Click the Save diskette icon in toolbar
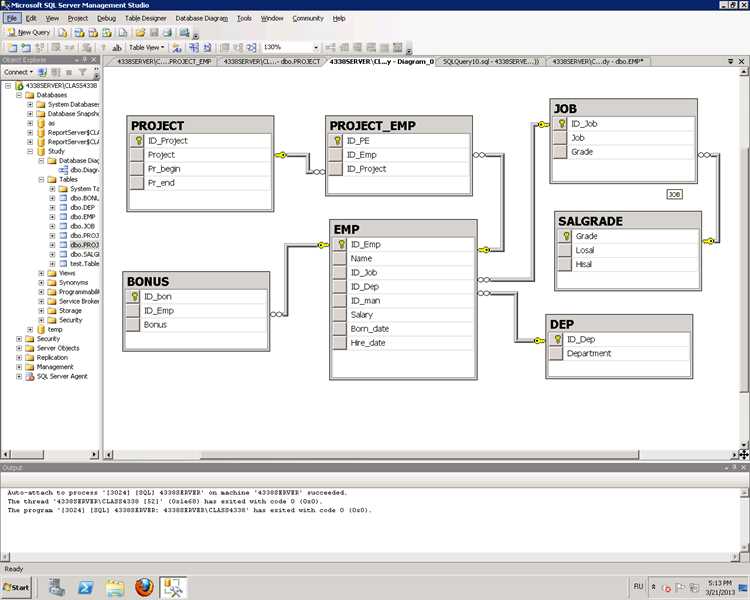Viewport: 750px width, 600px height. pyautogui.click(x=154, y=33)
